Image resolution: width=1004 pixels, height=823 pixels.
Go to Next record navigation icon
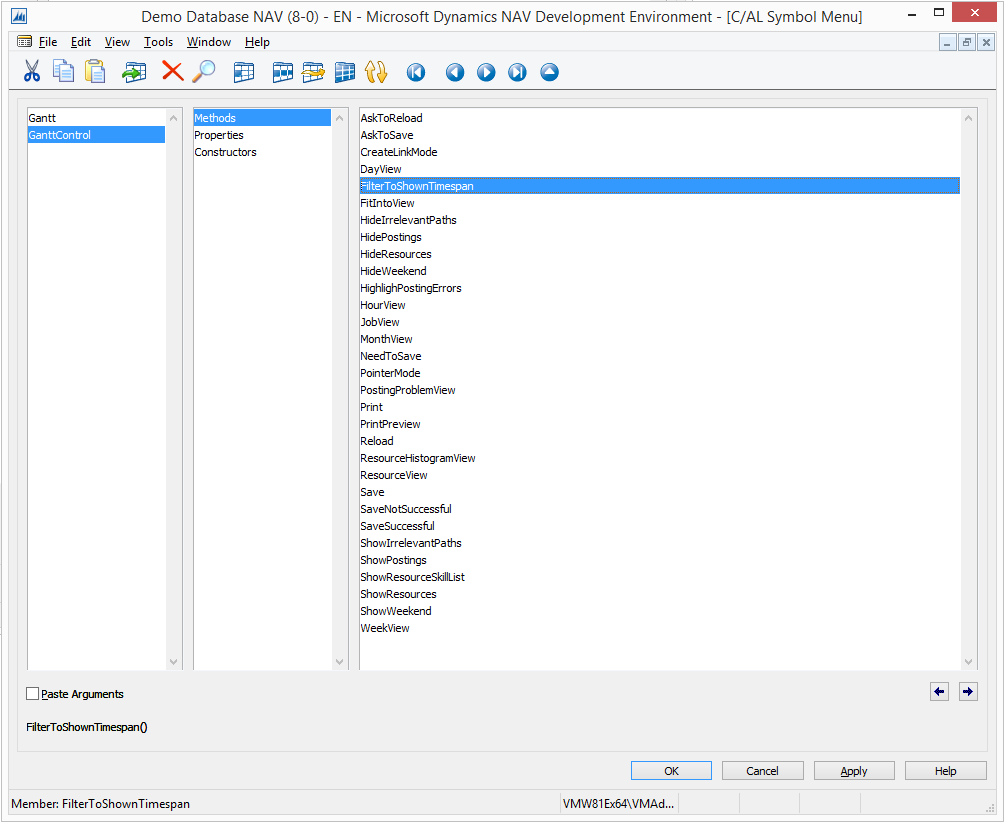(486, 72)
